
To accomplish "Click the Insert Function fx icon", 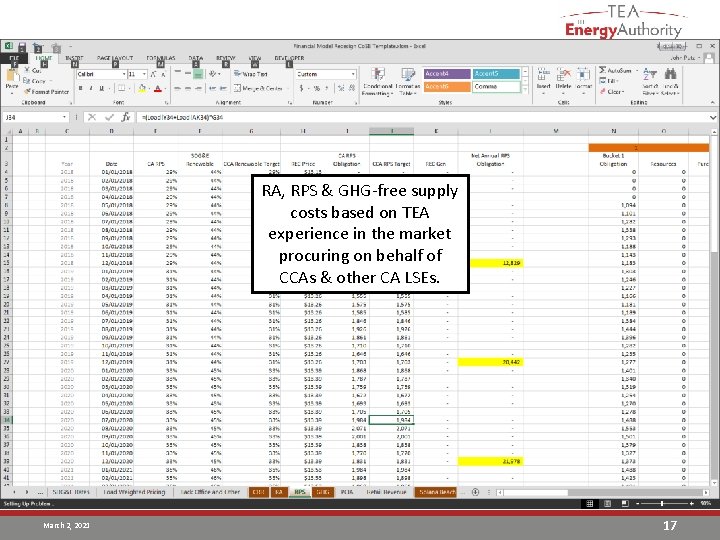I will [x=126, y=118].
